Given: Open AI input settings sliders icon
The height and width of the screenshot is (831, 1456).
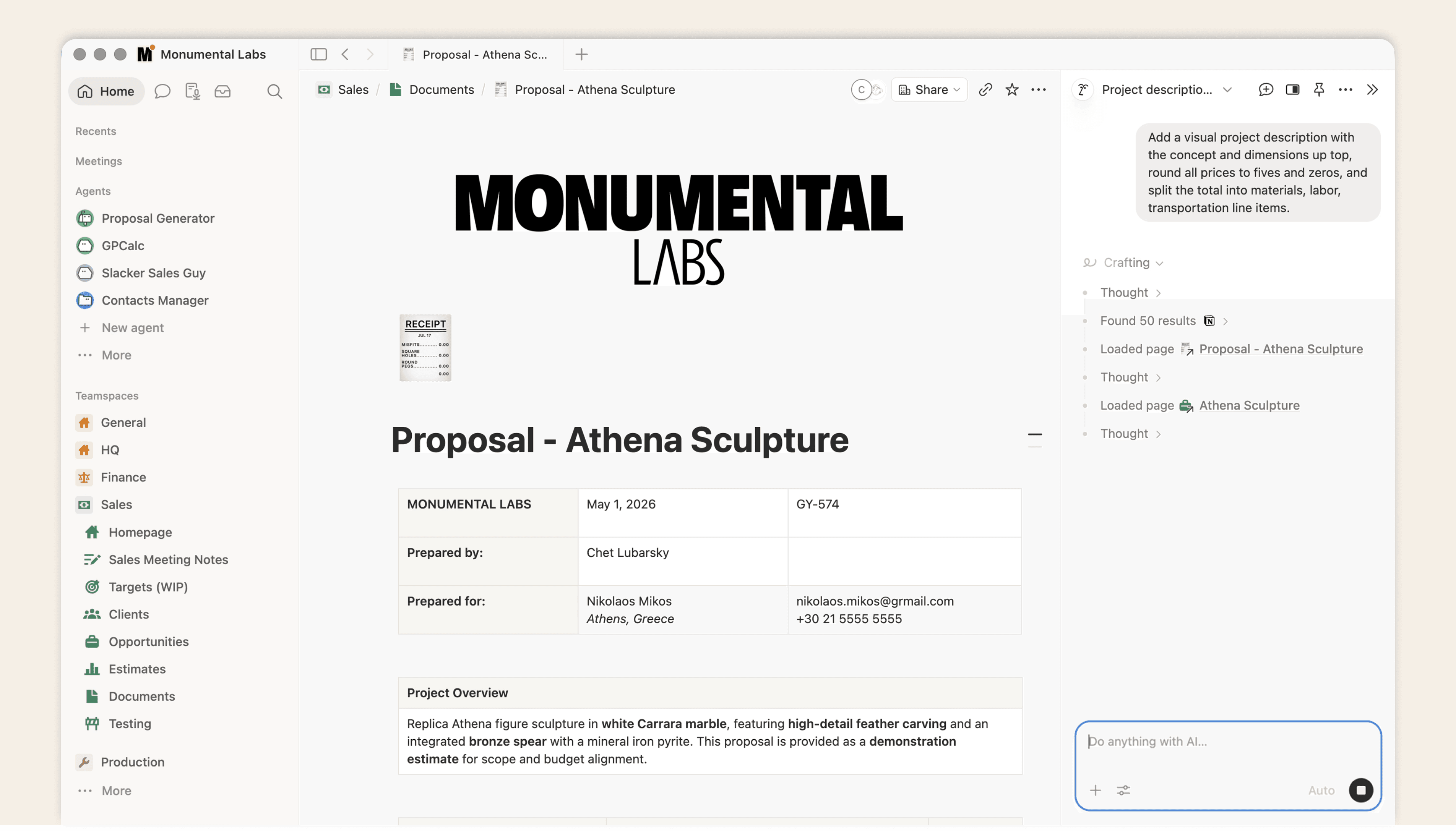Looking at the screenshot, I should 1123,791.
